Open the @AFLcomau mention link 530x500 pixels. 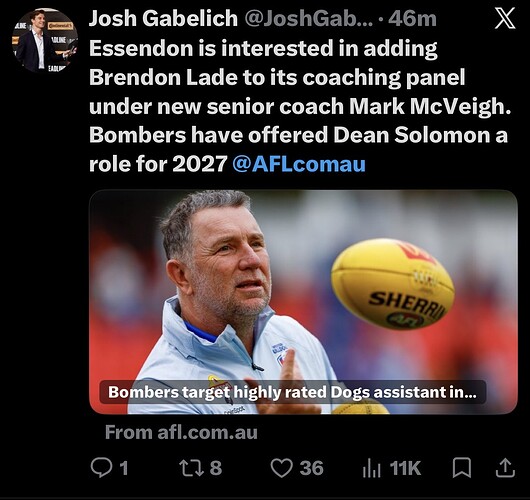click(299, 164)
